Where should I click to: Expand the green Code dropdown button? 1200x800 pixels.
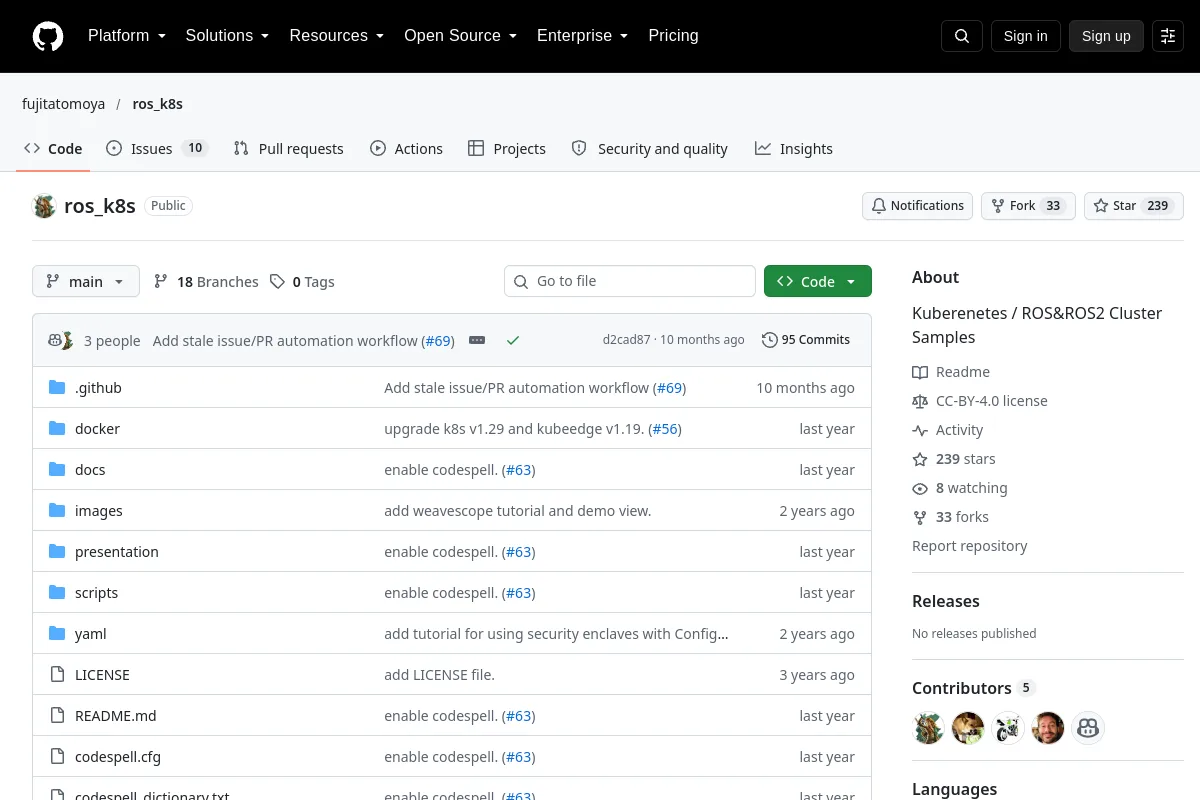click(x=818, y=281)
